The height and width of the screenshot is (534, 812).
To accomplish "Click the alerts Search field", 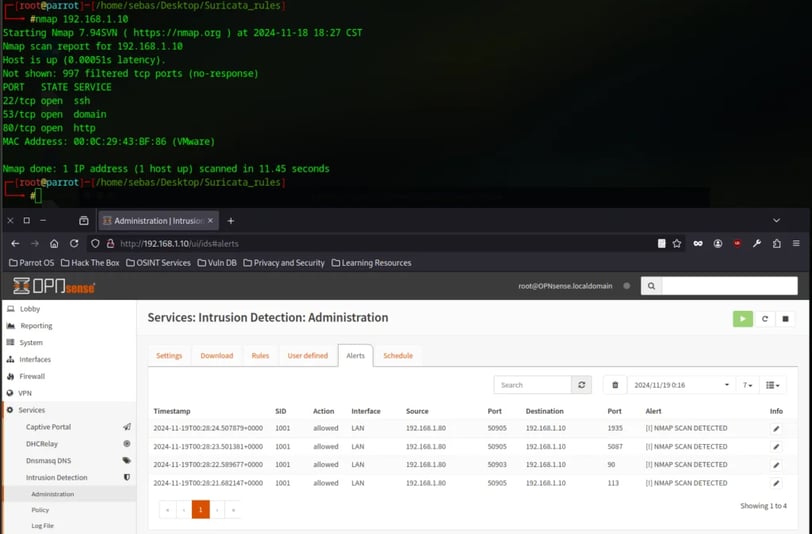I will click(x=532, y=385).
